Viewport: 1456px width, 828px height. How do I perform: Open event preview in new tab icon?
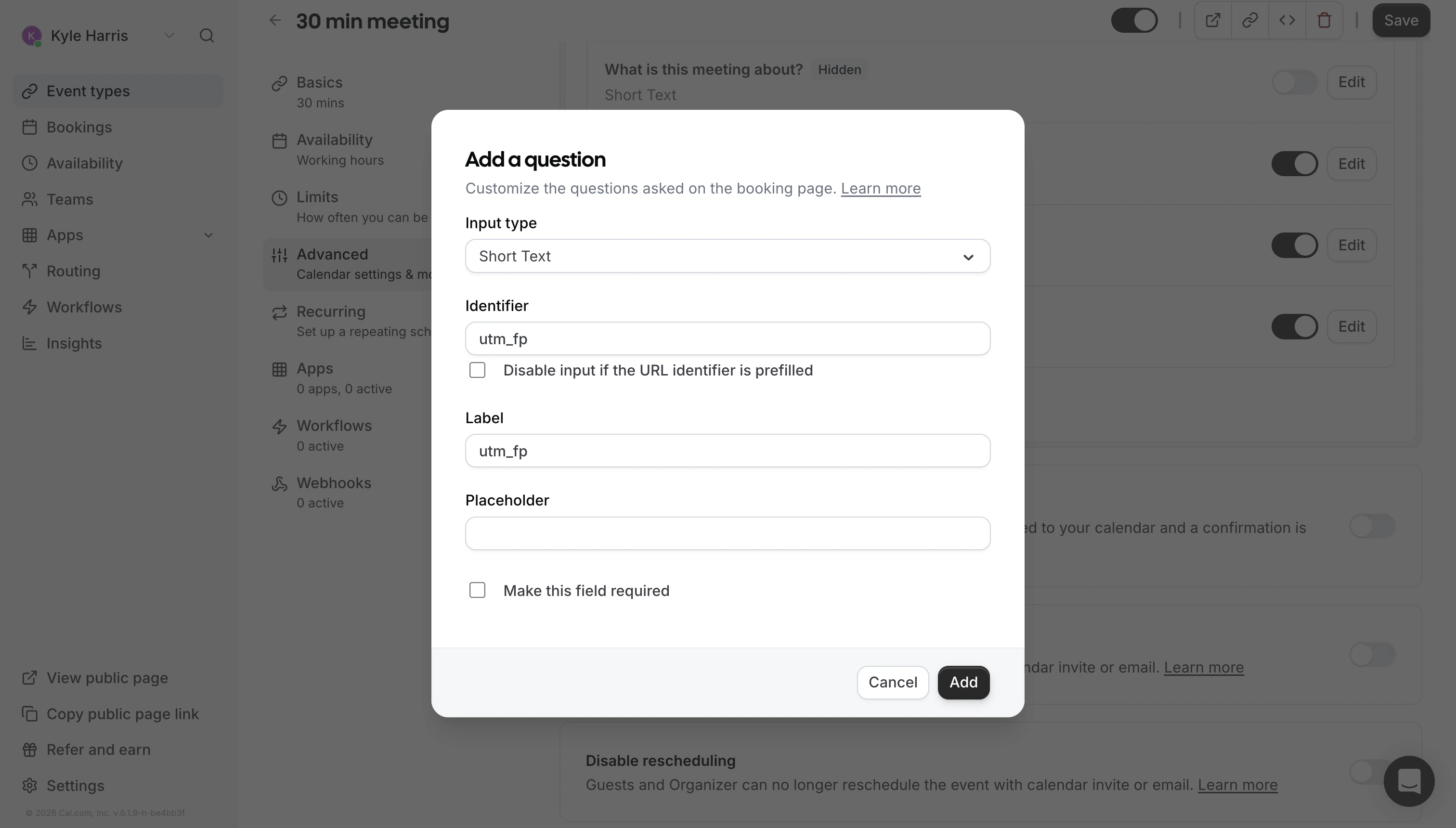pos(1212,21)
